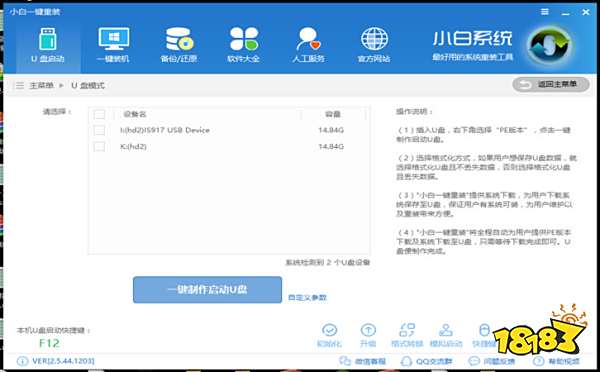Open the 一键装机 one-click install tab
Viewport: 600px width, 372px height.
pos(113,45)
